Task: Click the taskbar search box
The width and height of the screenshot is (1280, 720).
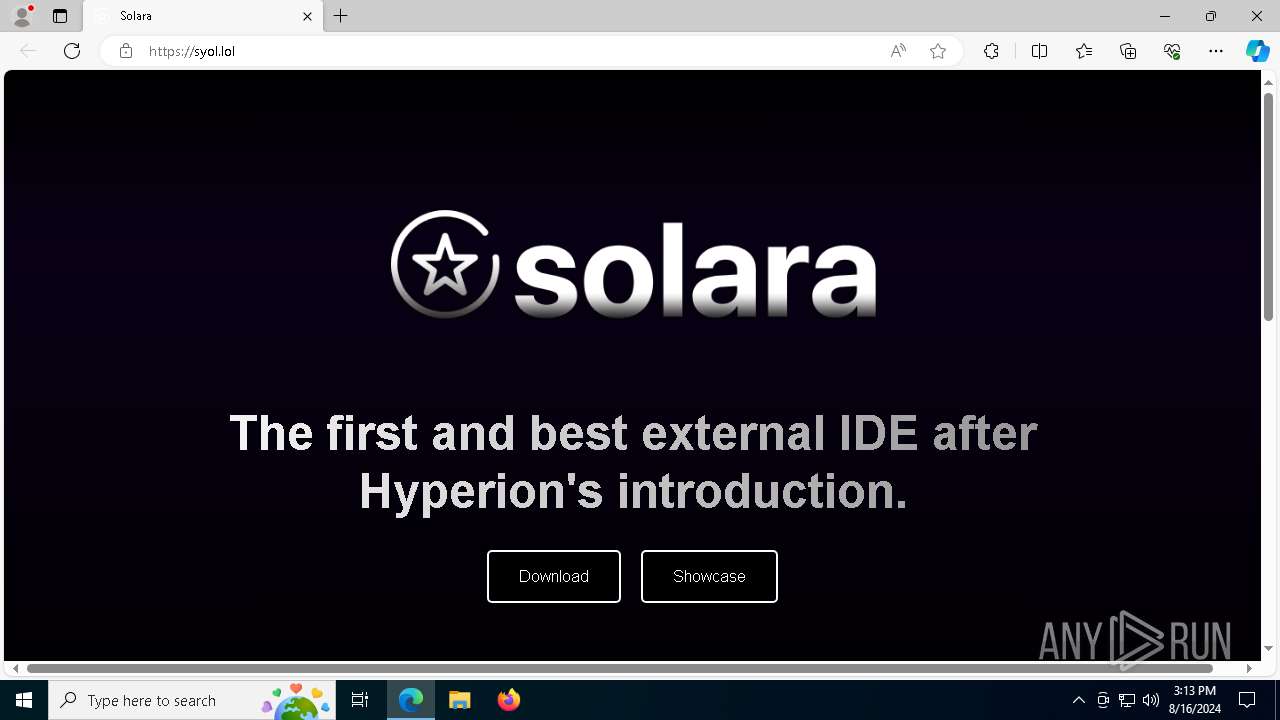Action: (192, 700)
